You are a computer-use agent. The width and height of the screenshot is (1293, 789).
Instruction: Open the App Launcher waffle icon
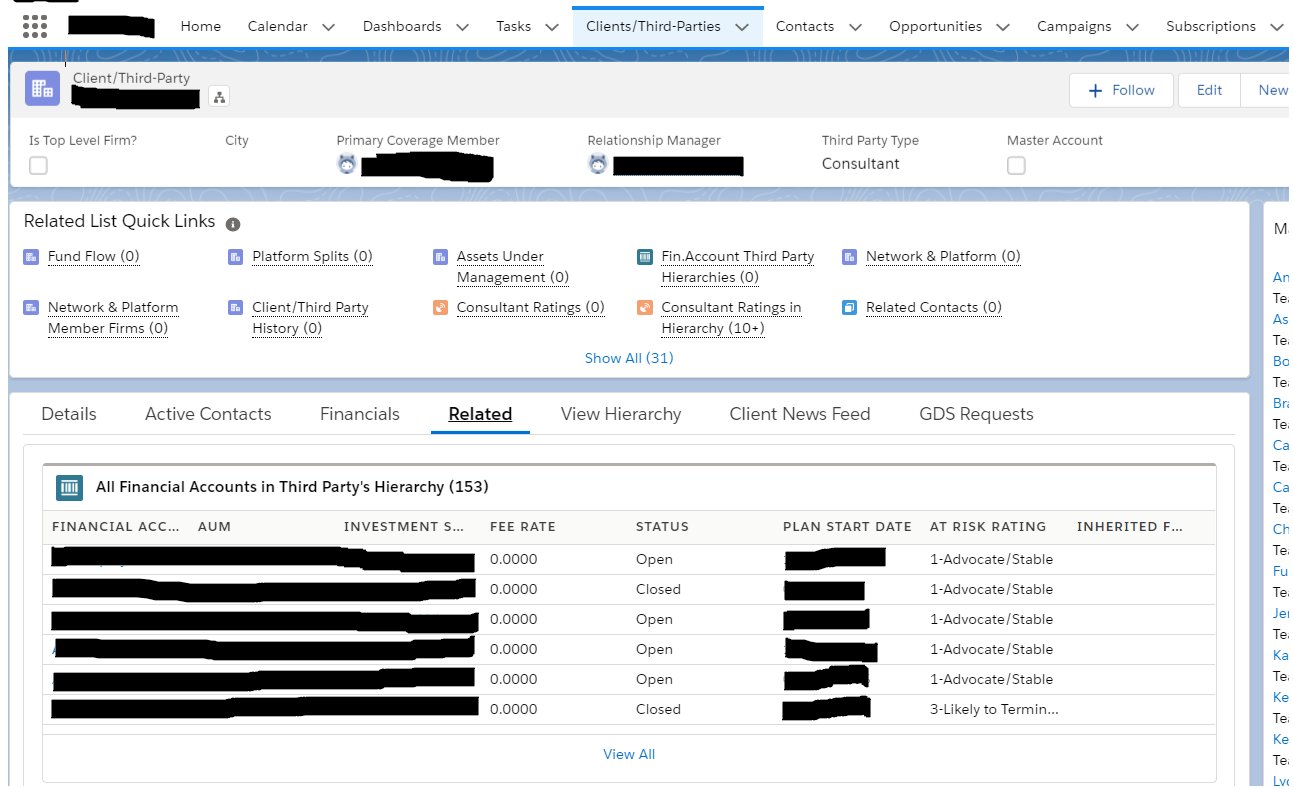(33, 25)
